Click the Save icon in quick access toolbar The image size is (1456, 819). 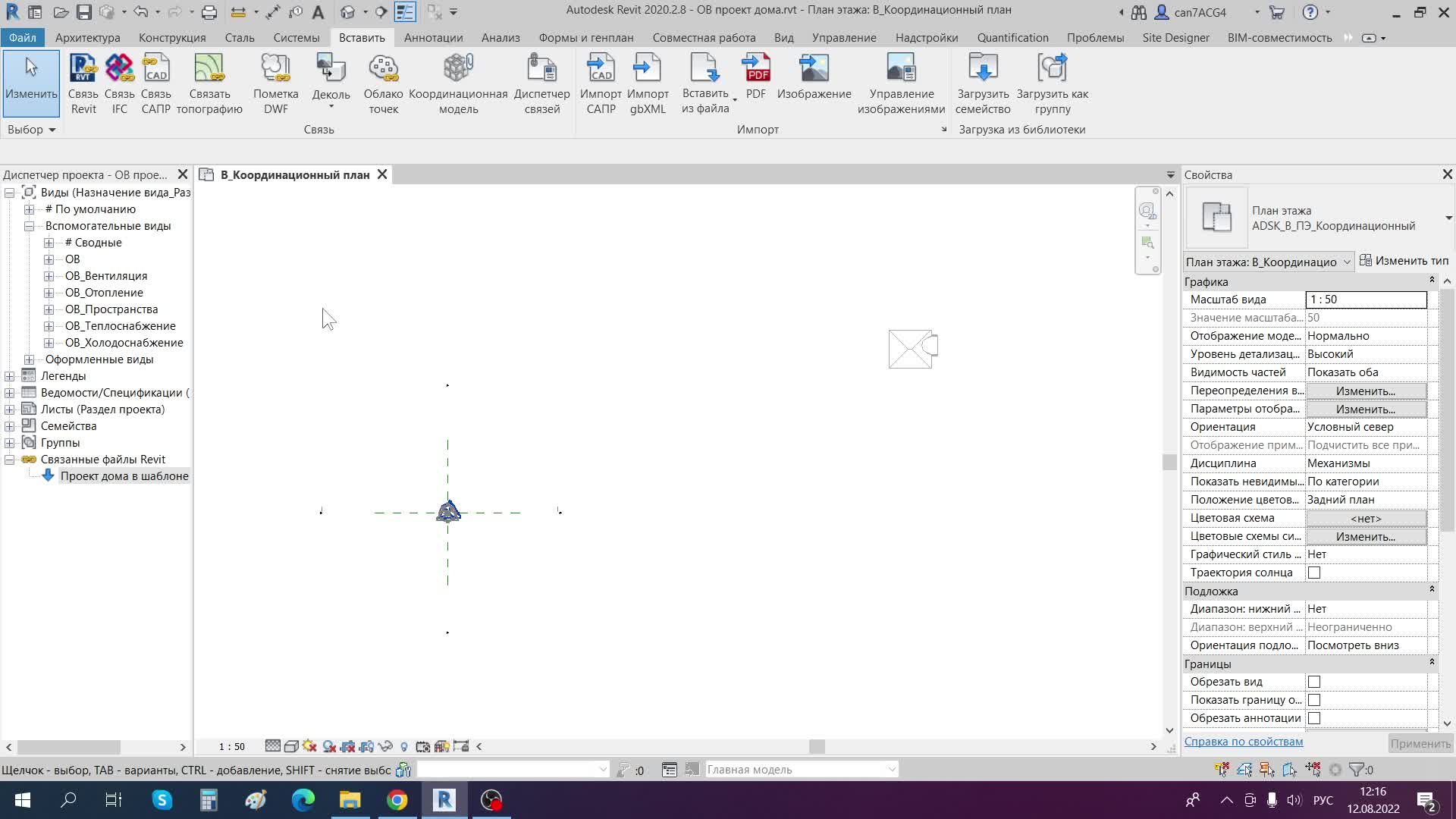(83, 12)
